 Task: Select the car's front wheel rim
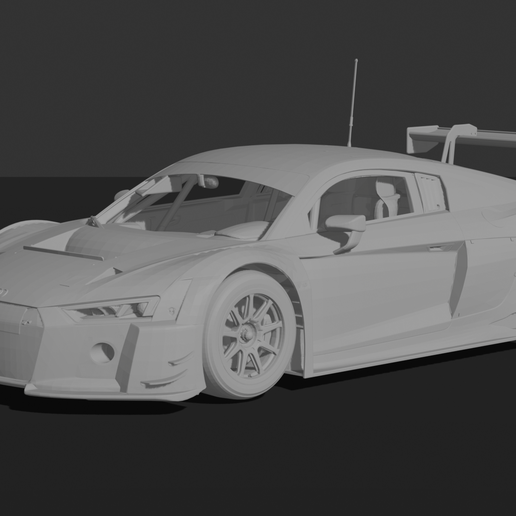tap(253, 336)
